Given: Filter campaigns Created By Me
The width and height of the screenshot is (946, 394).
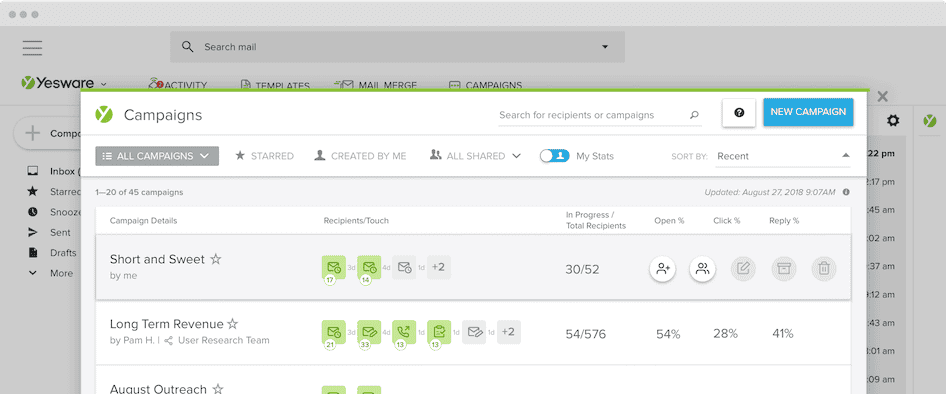Looking at the screenshot, I should tap(360, 156).
